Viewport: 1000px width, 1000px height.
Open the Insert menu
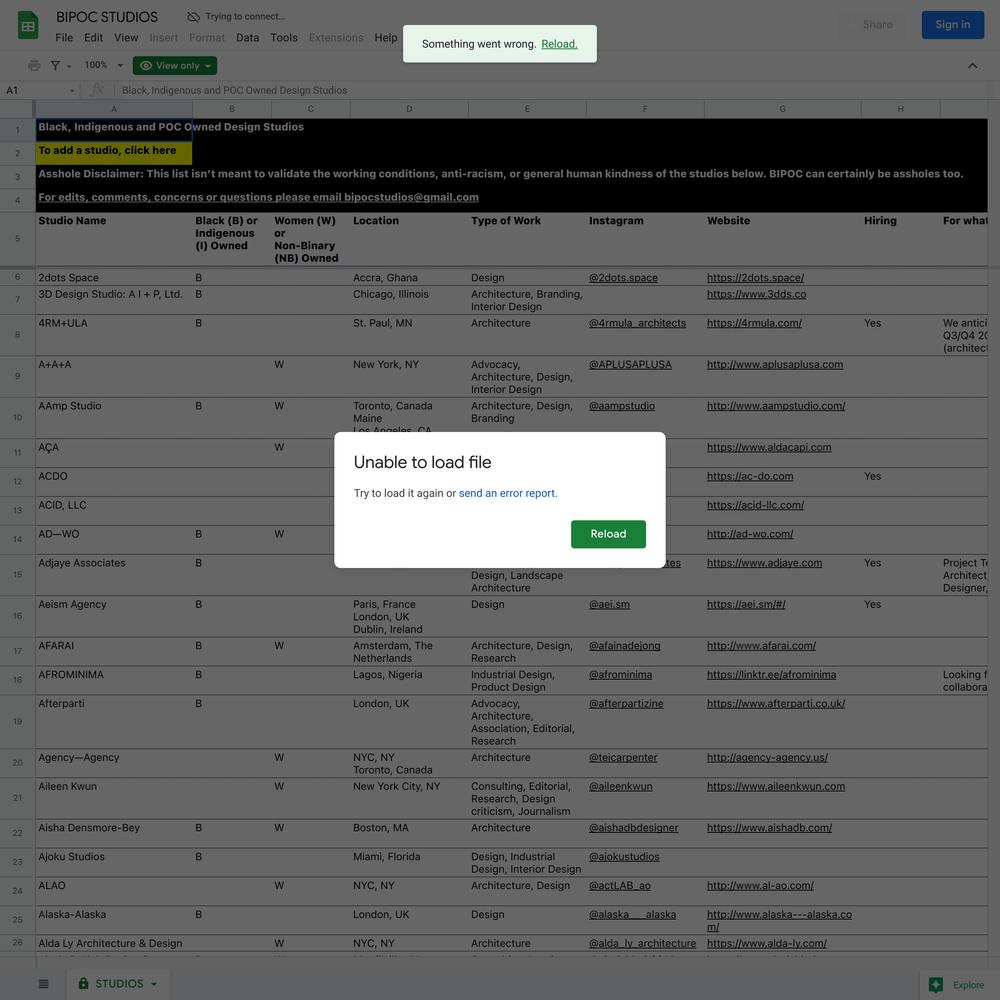[163, 38]
